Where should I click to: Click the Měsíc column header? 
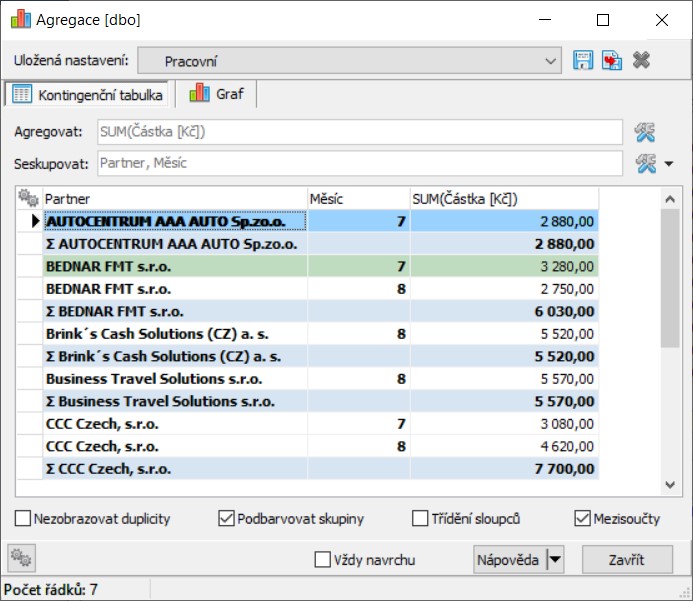[x=358, y=198]
